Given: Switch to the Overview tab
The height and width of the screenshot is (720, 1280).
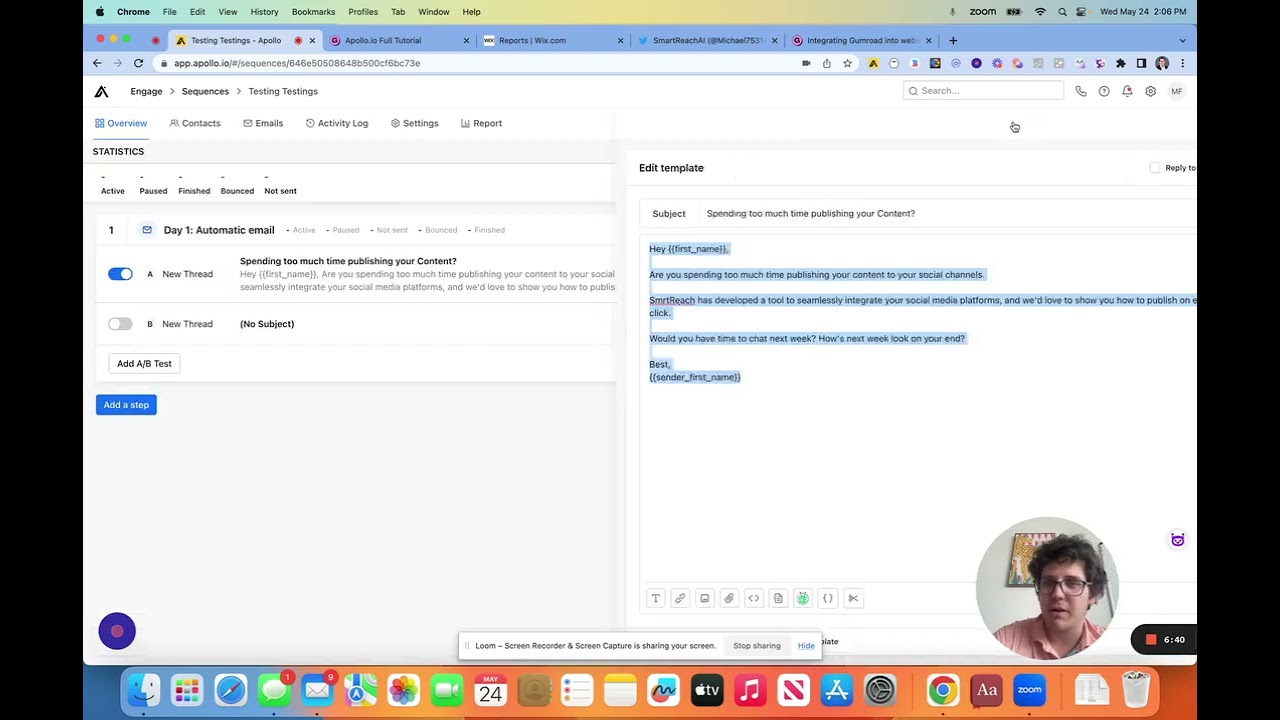Looking at the screenshot, I should click(121, 123).
